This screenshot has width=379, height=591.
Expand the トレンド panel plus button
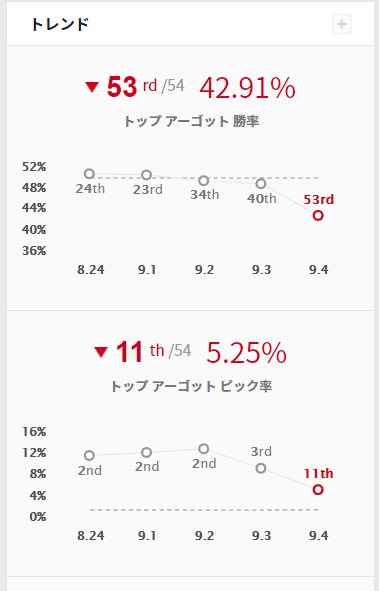(342, 24)
